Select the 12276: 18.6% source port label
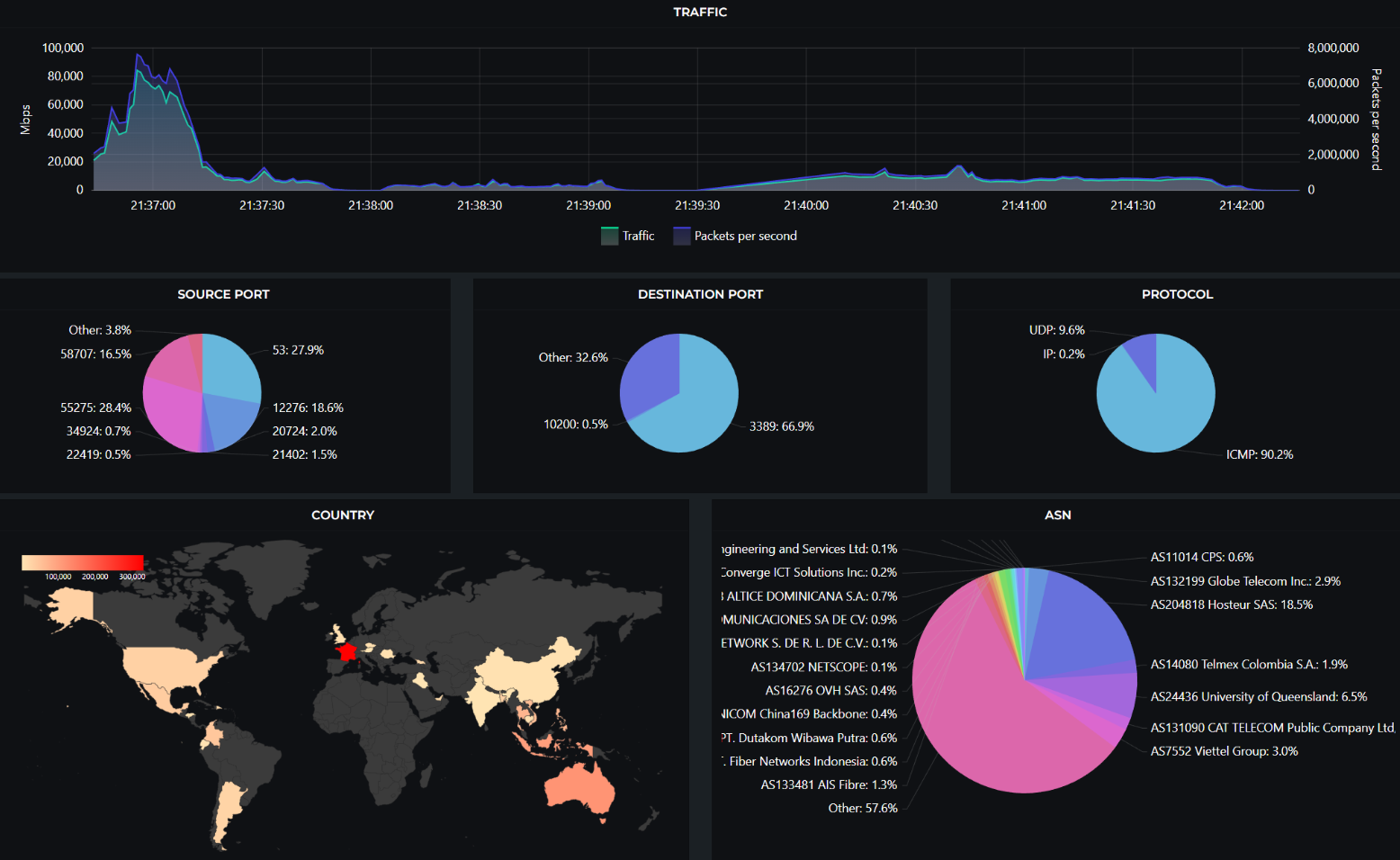 coord(308,408)
